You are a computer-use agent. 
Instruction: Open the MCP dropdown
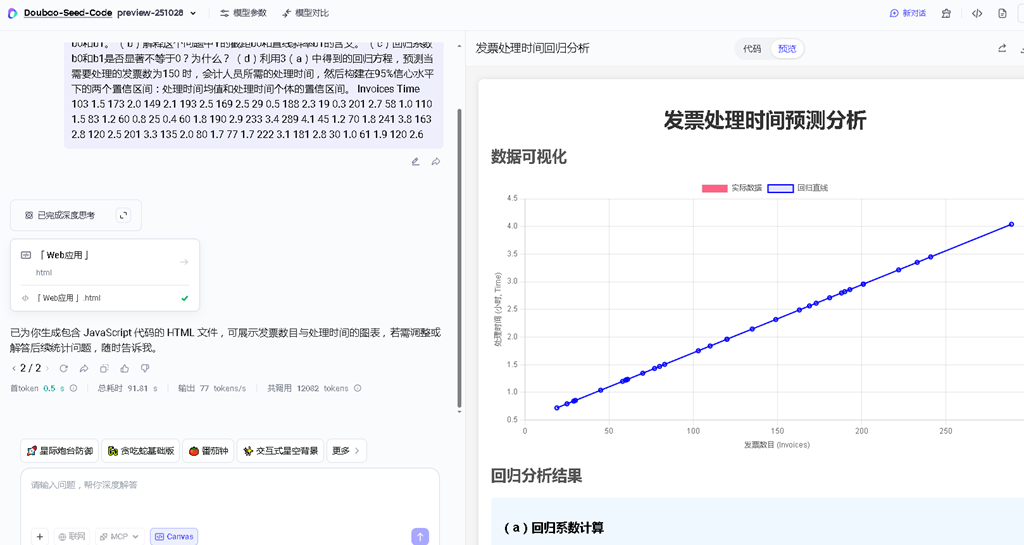tap(119, 537)
